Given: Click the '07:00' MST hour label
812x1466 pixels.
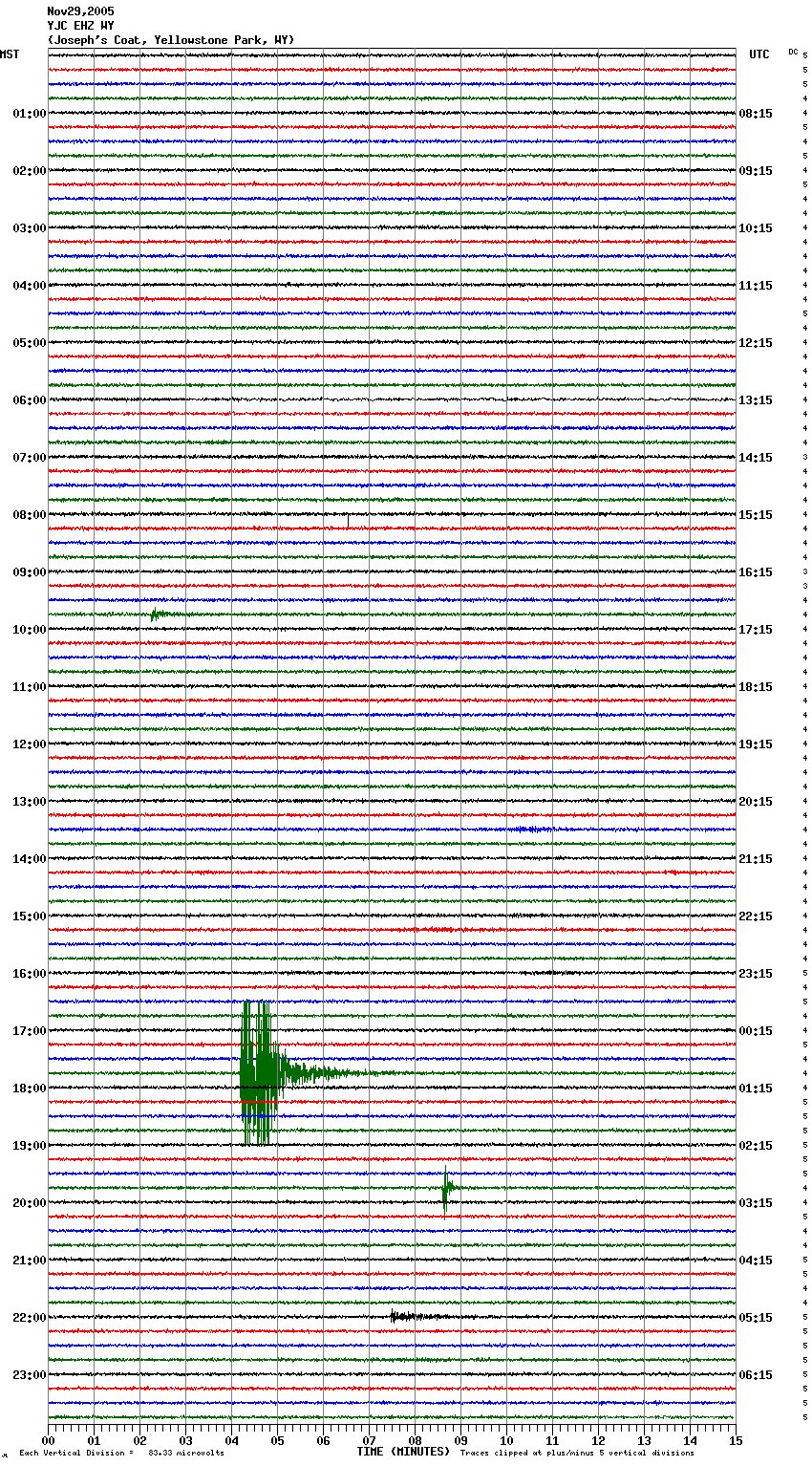Looking at the screenshot, I should [29, 458].
